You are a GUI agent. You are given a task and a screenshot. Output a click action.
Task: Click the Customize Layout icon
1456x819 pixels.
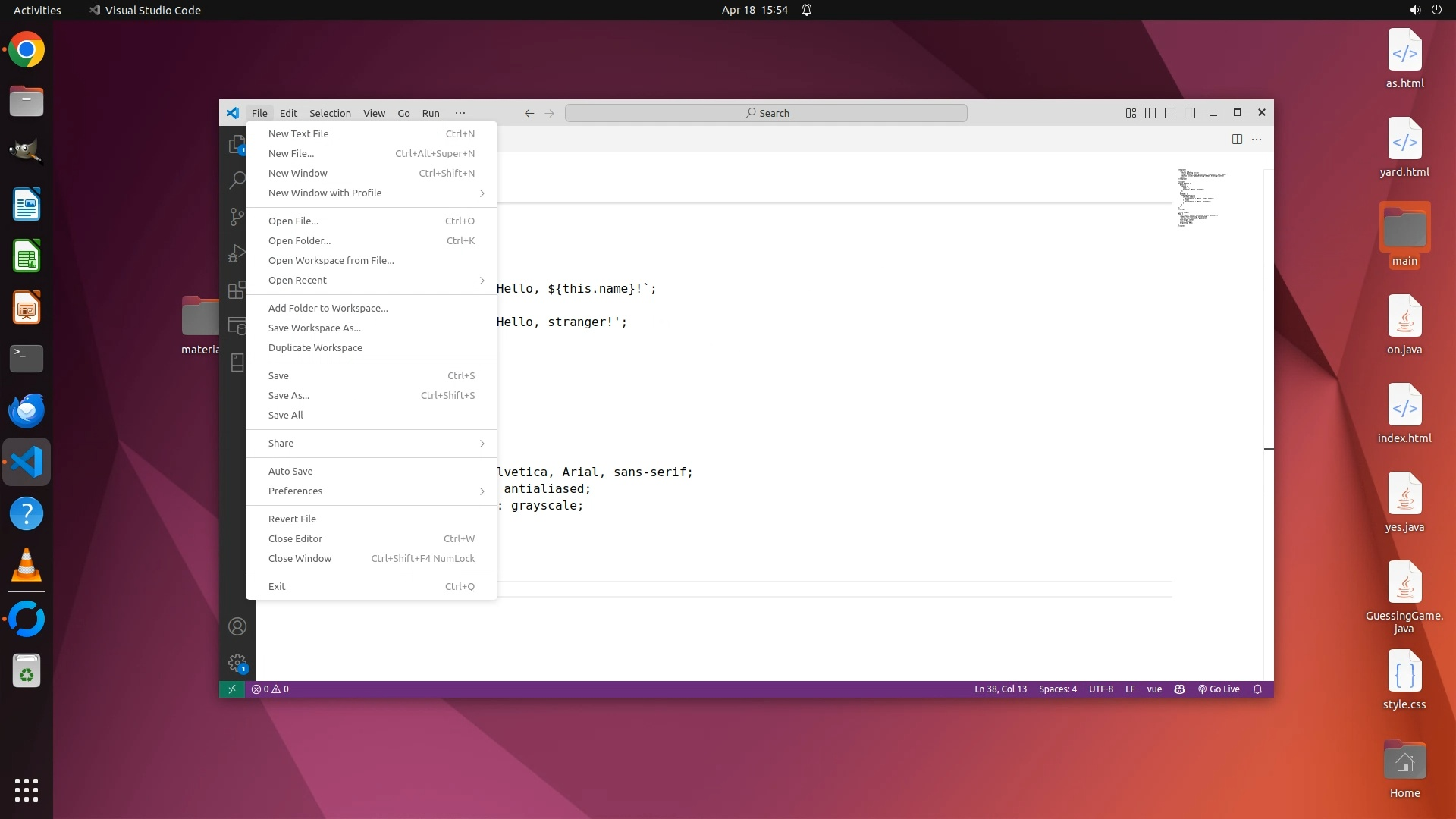1131,113
